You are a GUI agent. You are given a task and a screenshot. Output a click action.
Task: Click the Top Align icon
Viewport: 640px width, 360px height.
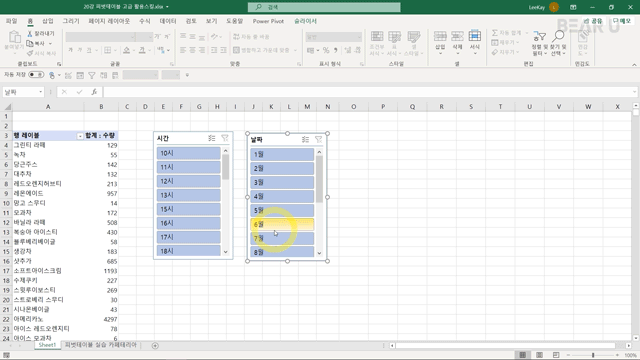pyautogui.click(x=183, y=36)
